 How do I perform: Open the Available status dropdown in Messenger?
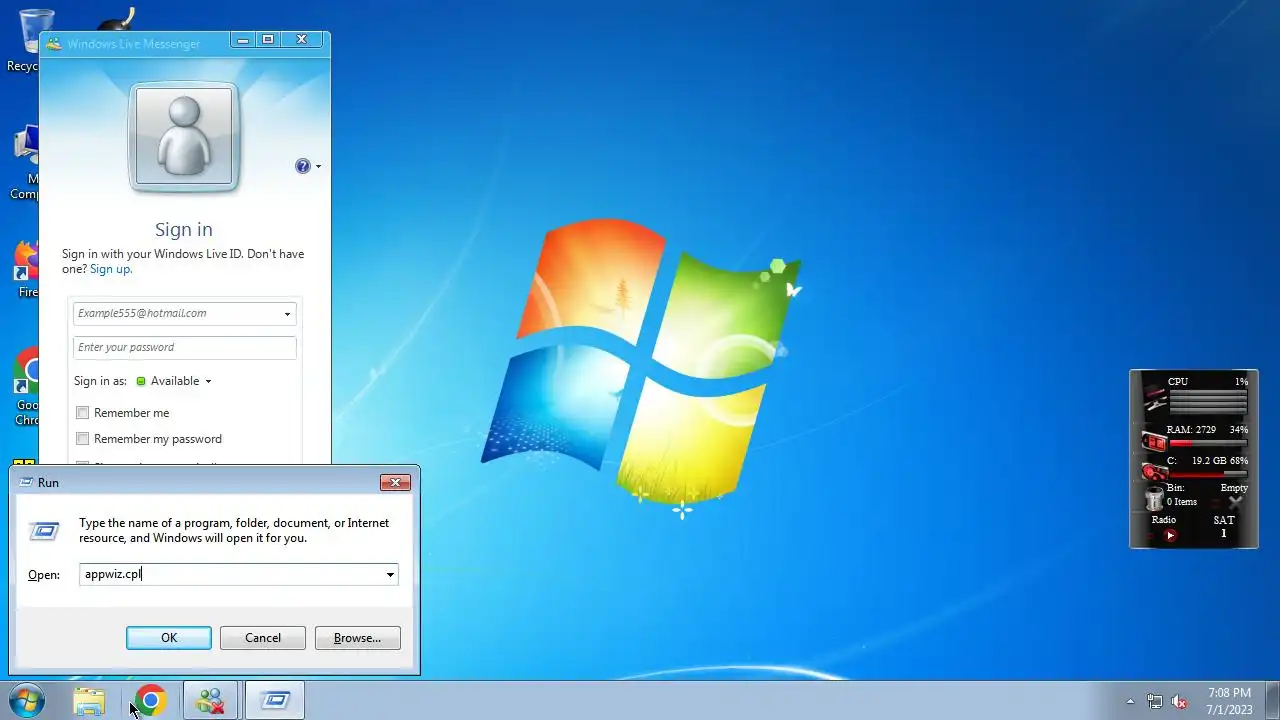coord(174,381)
